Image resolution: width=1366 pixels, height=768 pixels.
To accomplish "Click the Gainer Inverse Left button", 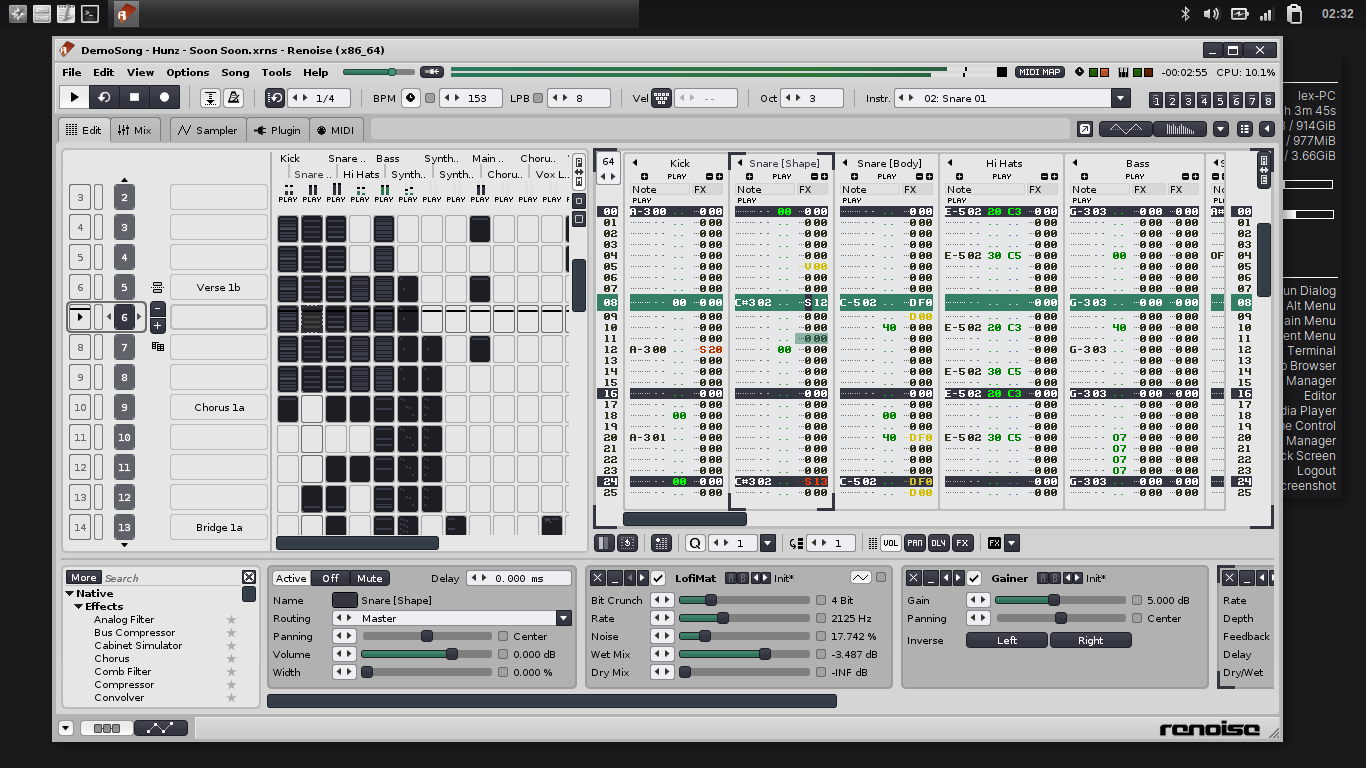I will [1007, 640].
